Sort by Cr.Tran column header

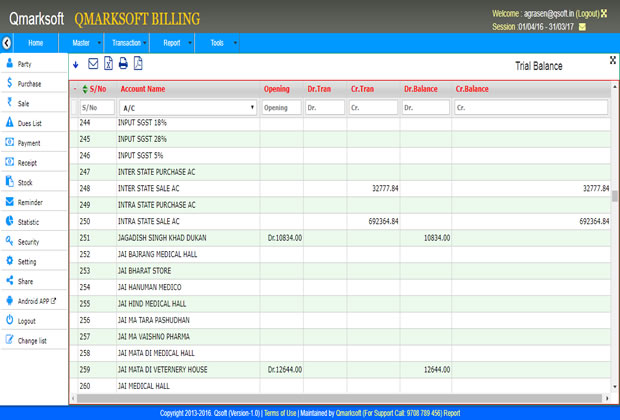coord(362,89)
